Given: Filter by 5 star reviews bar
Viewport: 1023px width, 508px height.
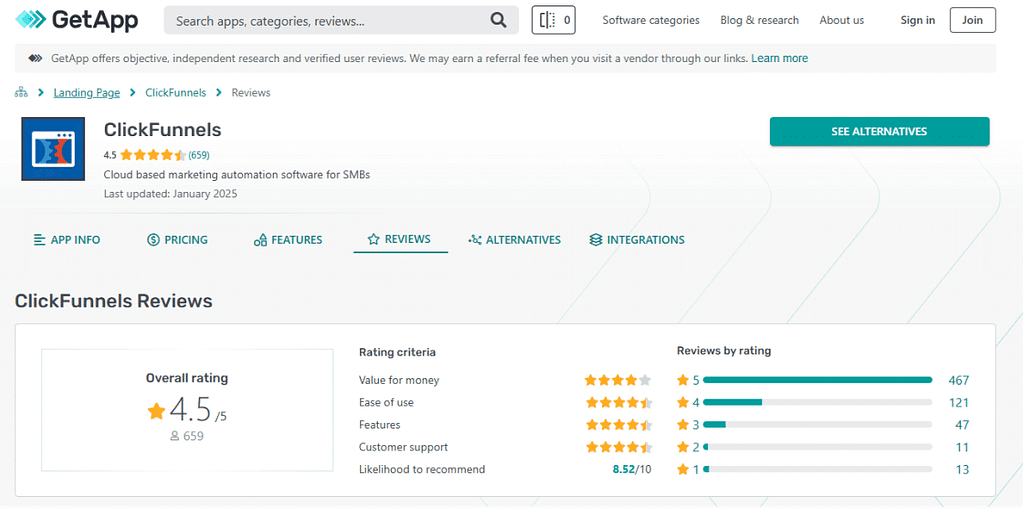Looking at the screenshot, I should tap(817, 380).
